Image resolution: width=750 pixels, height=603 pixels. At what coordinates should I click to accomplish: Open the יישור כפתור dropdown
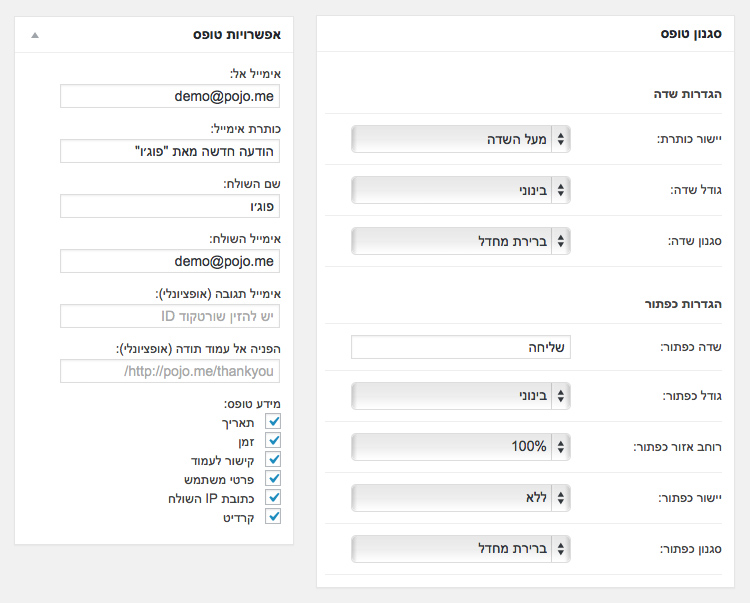pos(461,497)
